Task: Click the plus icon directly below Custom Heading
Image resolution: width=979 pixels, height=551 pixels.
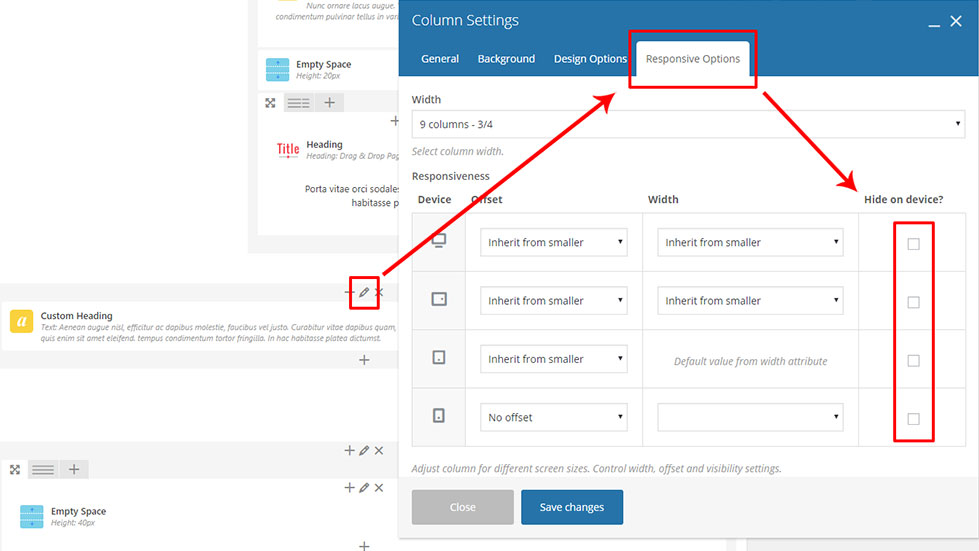Action: (x=364, y=360)
